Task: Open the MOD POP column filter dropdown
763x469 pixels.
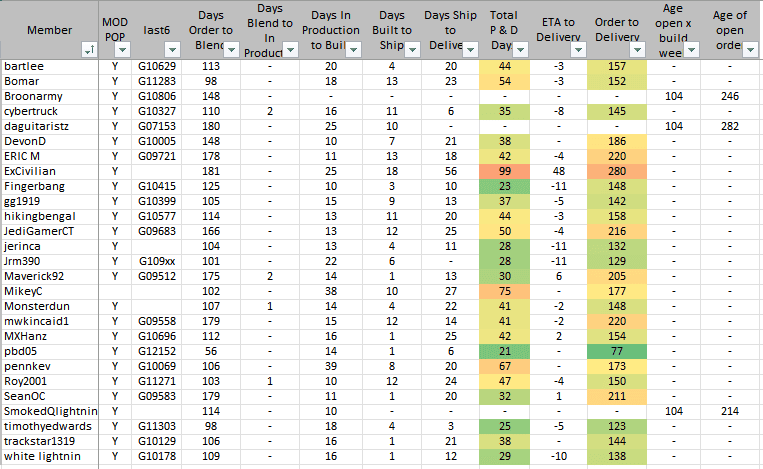Action: click(121, 49)
